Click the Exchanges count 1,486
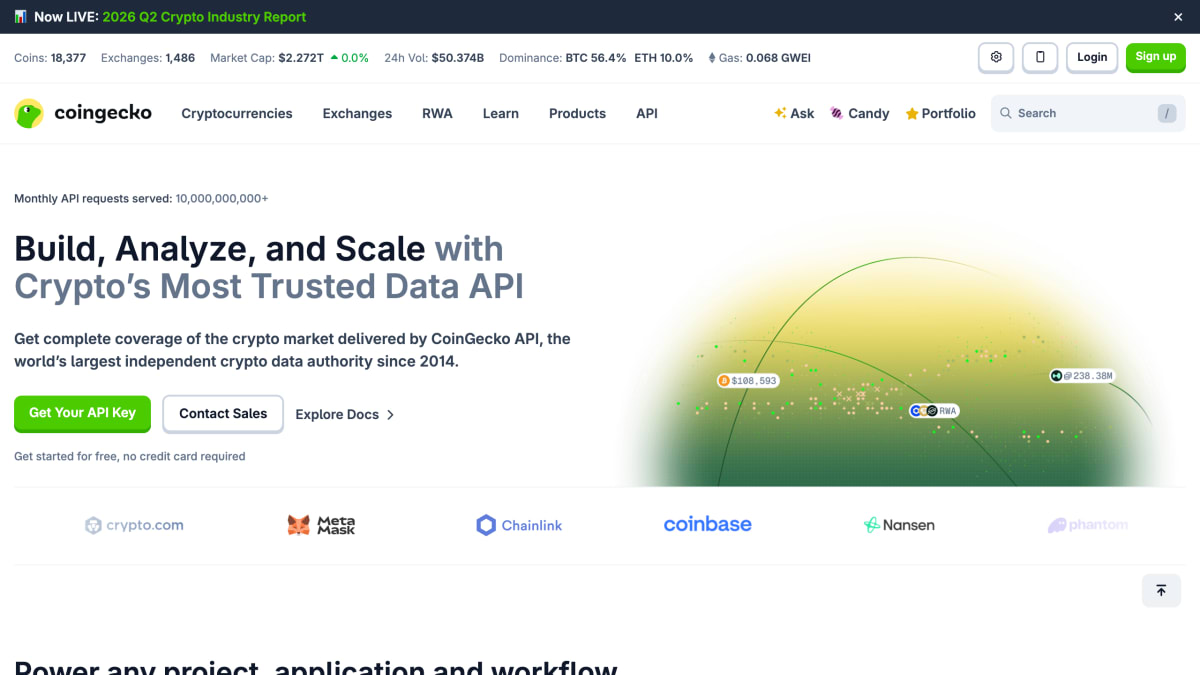Screen dimensions: 1200x675 click(x=180, y=58)
